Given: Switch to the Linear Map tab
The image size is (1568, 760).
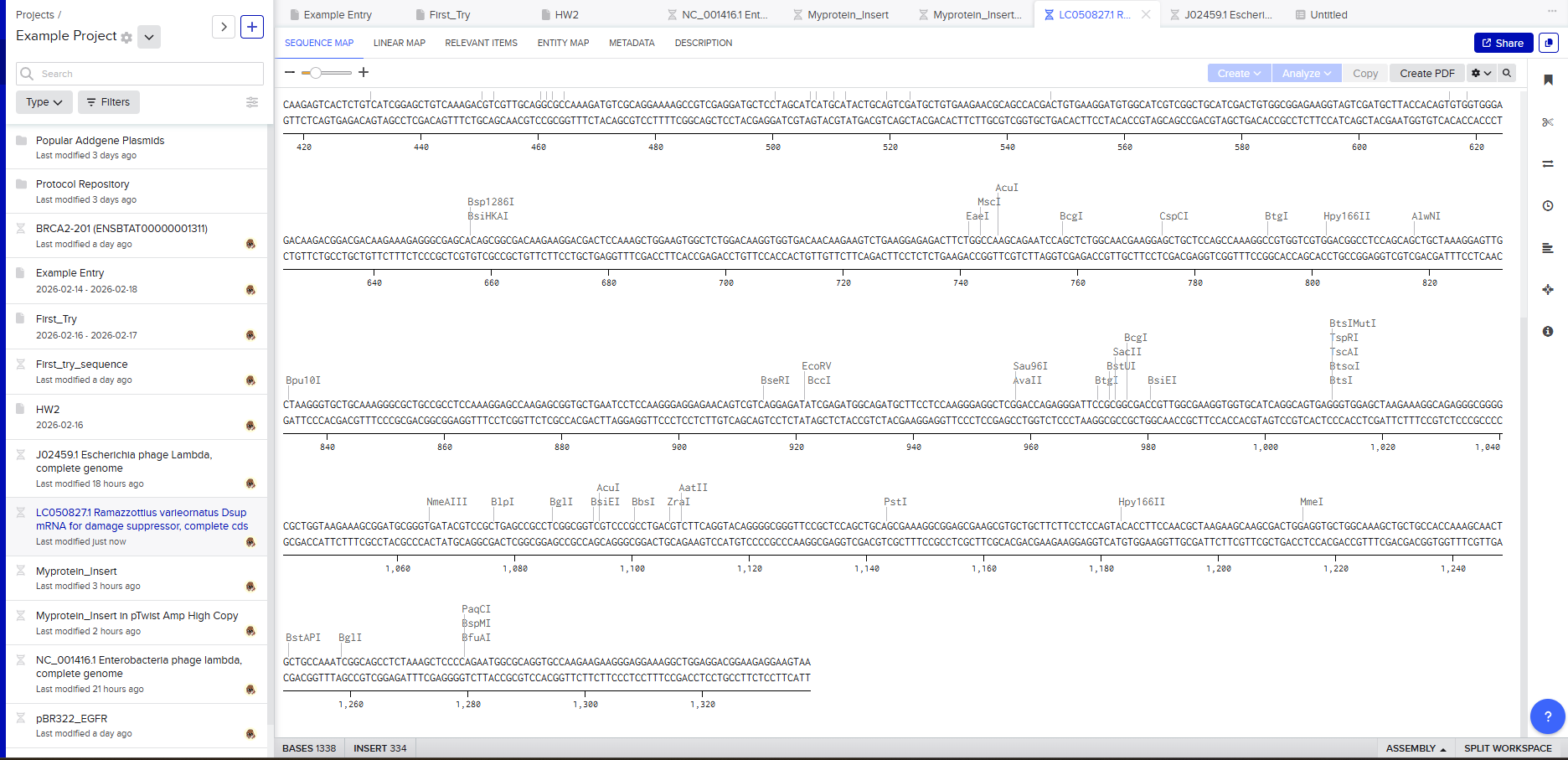Looking at the screenshot, I should point(399,43).
